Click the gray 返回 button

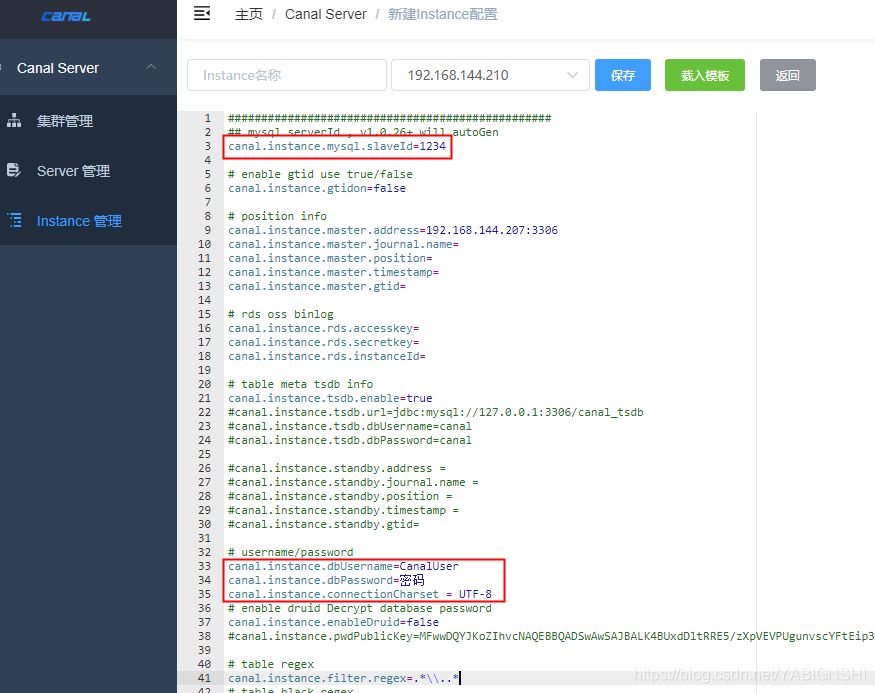[787, 75]
